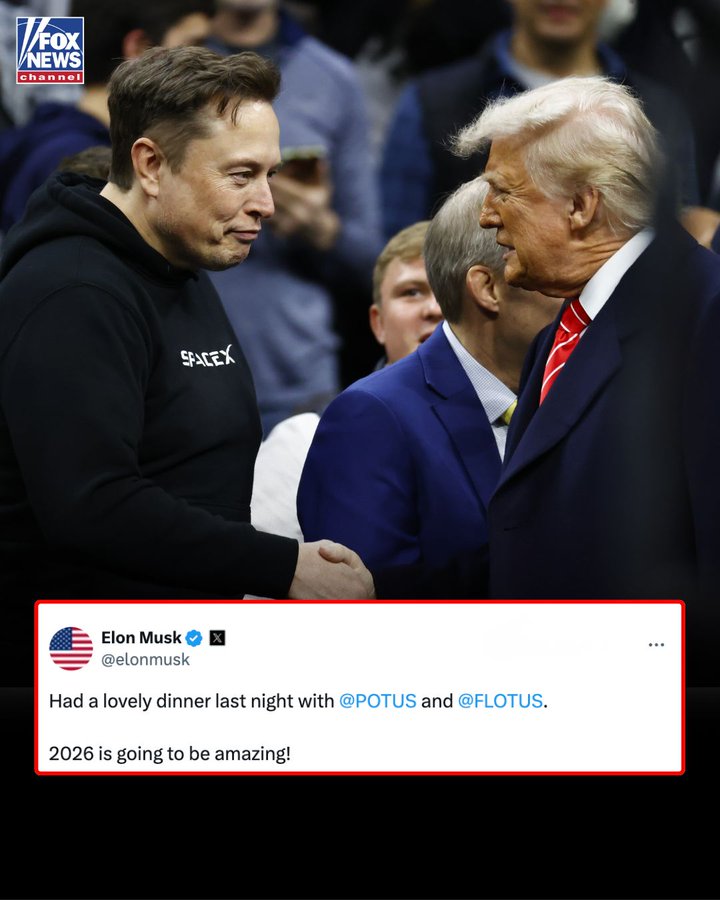The height and width of the screenshot is (900, 720).
Task: Click the blue verified checkmark badge
Action: tap(194, 638)
